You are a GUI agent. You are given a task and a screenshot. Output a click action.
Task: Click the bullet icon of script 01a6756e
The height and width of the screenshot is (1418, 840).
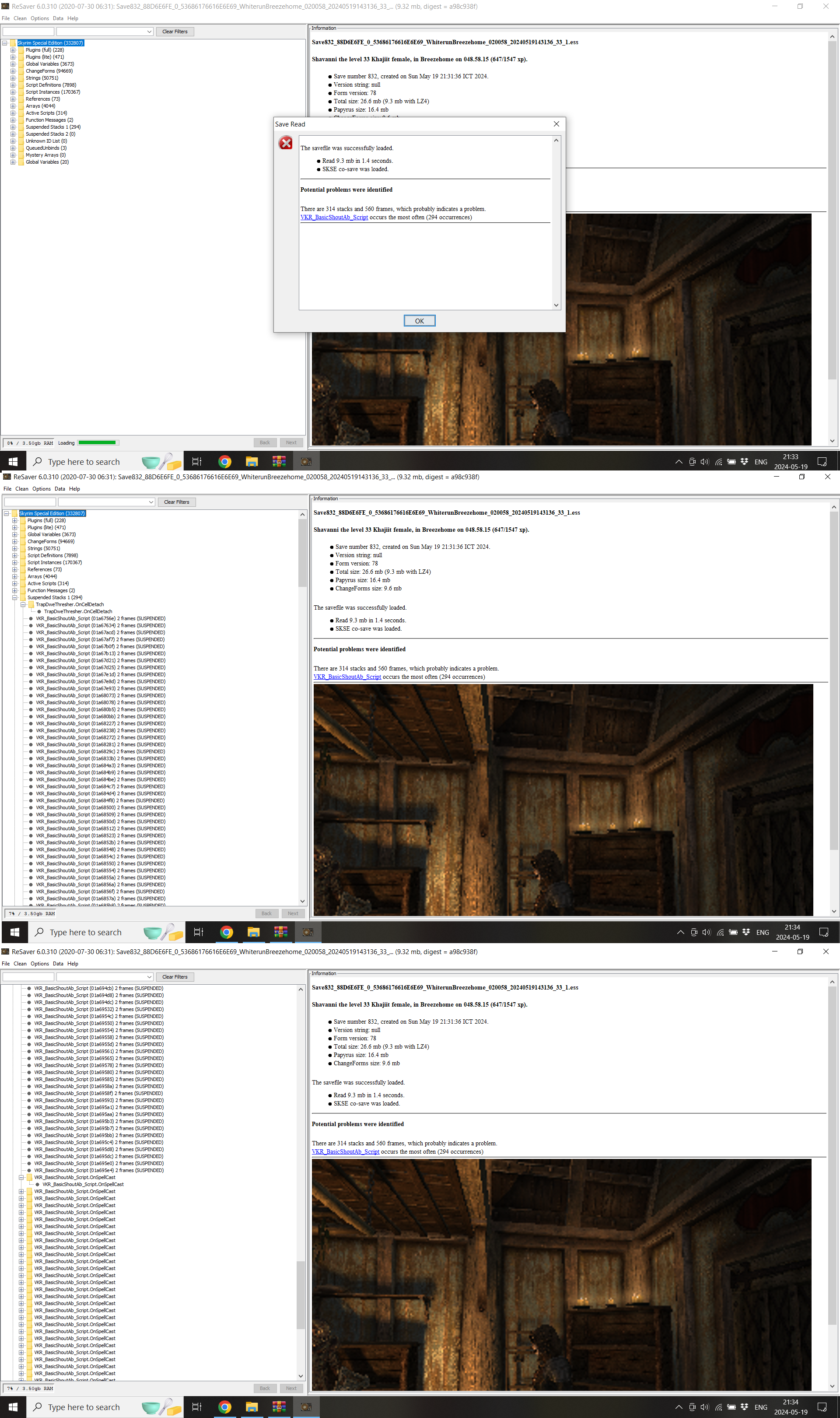(x=31, y=619)
